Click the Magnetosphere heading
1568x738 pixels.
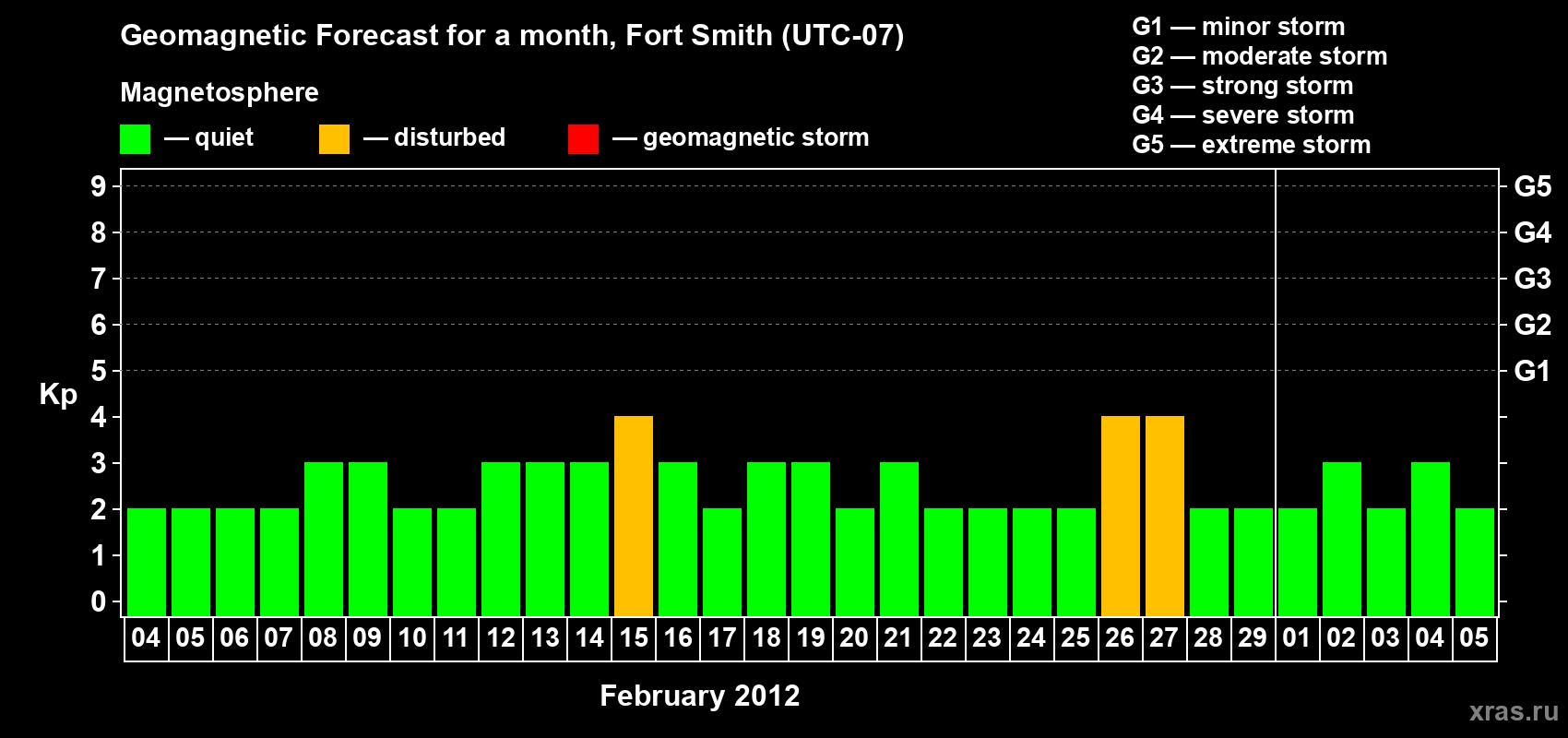coord(220,92)
